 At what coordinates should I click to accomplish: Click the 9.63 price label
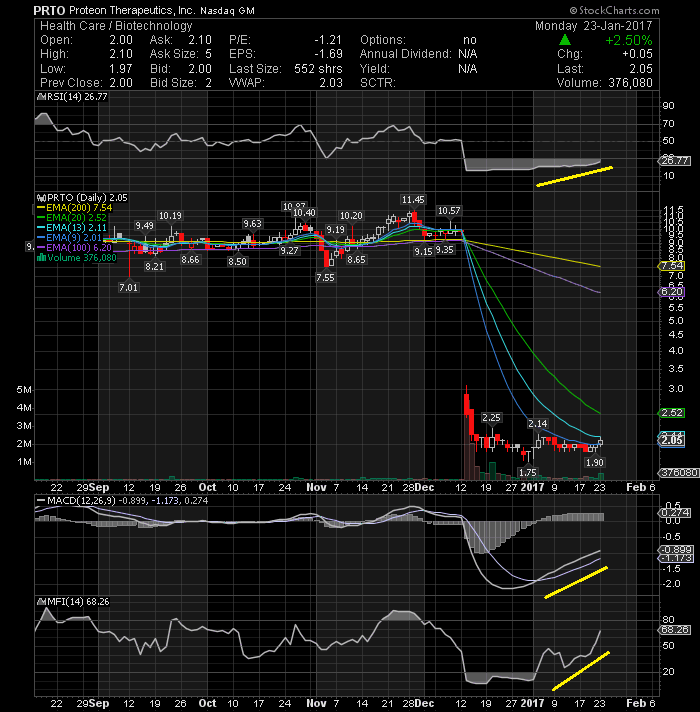point(252,223)
